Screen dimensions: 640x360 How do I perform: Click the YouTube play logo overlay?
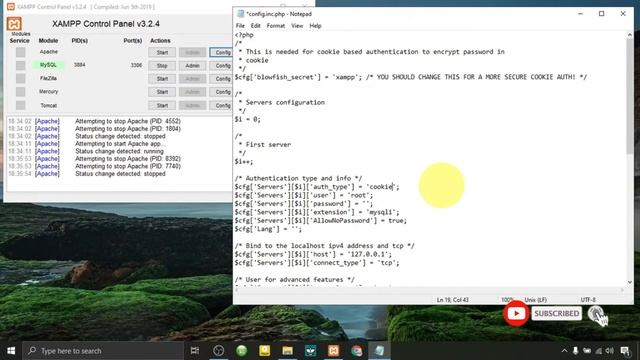(516, 313)
